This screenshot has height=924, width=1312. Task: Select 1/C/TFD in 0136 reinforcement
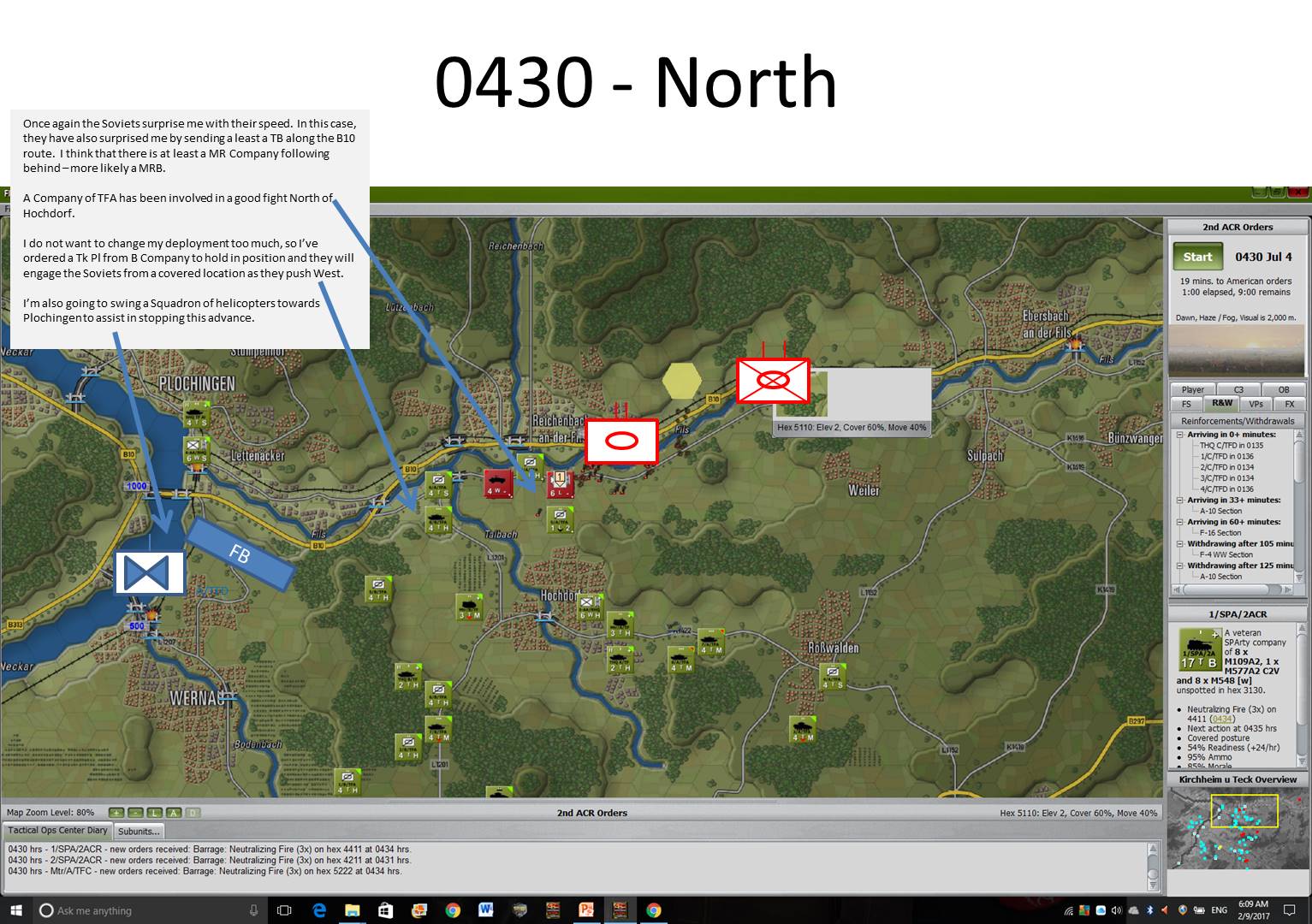tap(1226, 457)
